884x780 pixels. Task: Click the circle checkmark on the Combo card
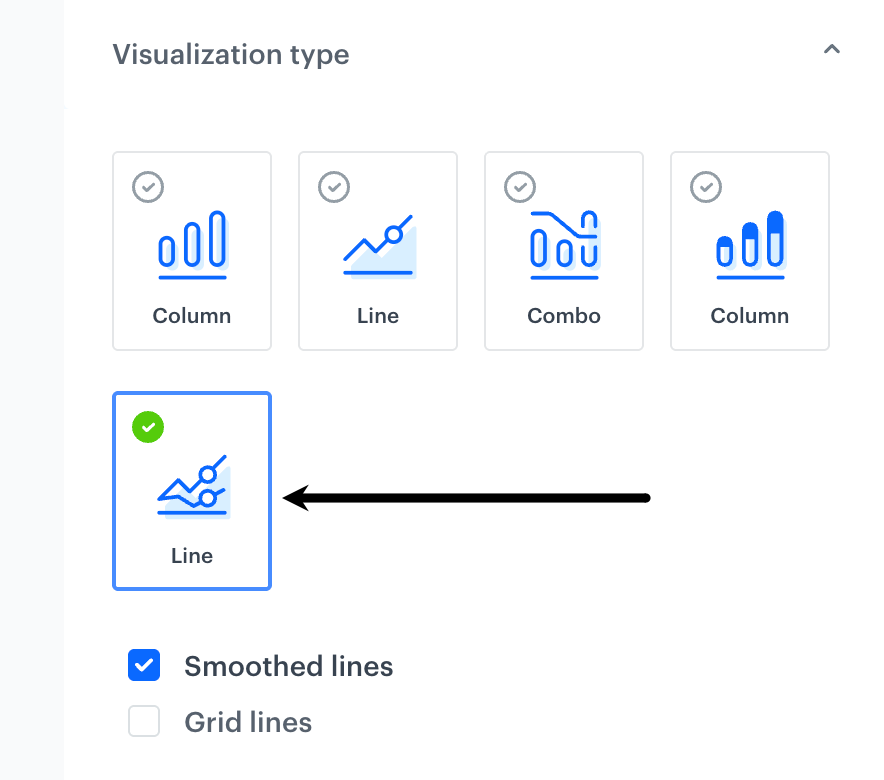(519, 187)
